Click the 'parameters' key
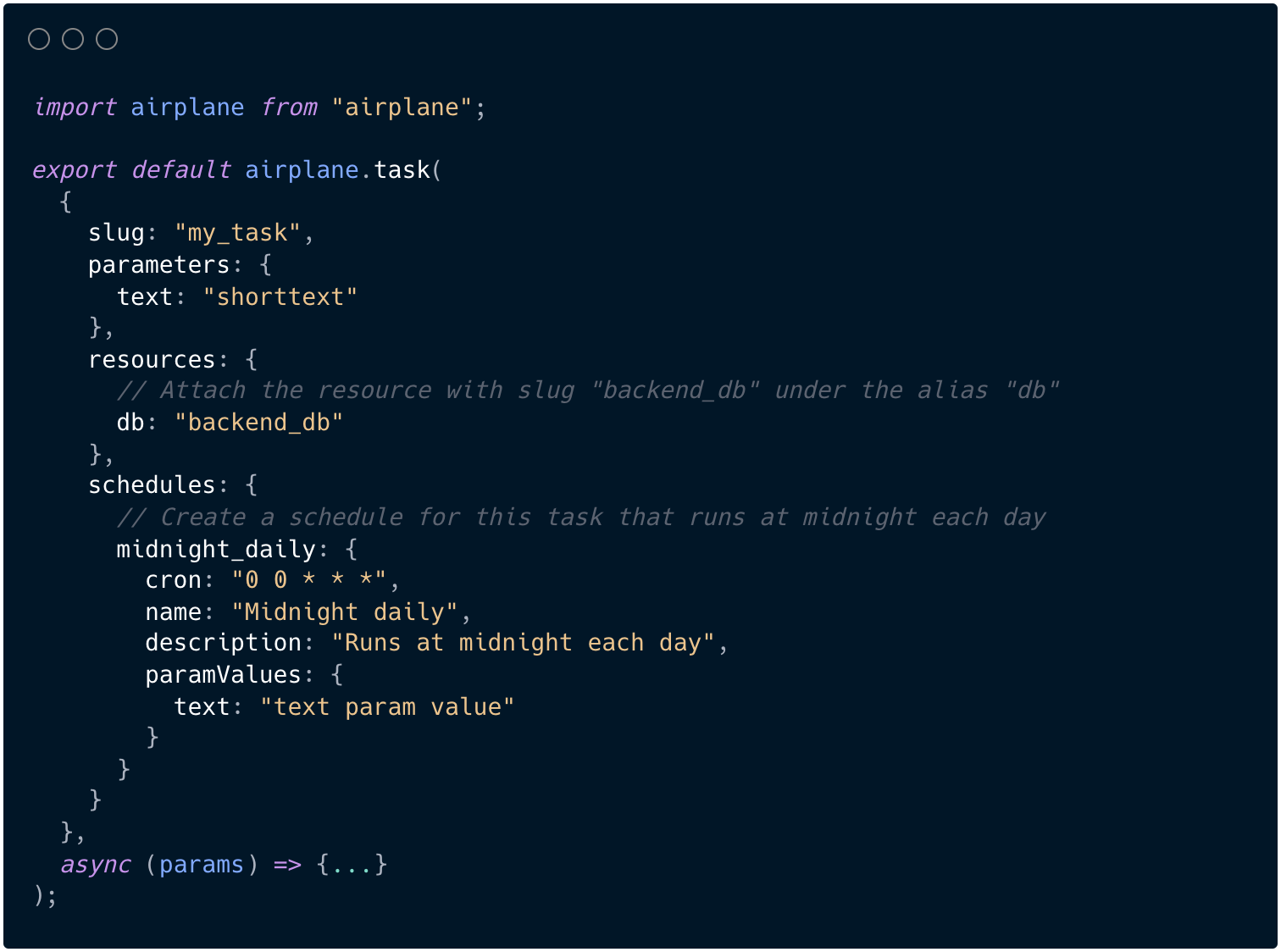 159,265
